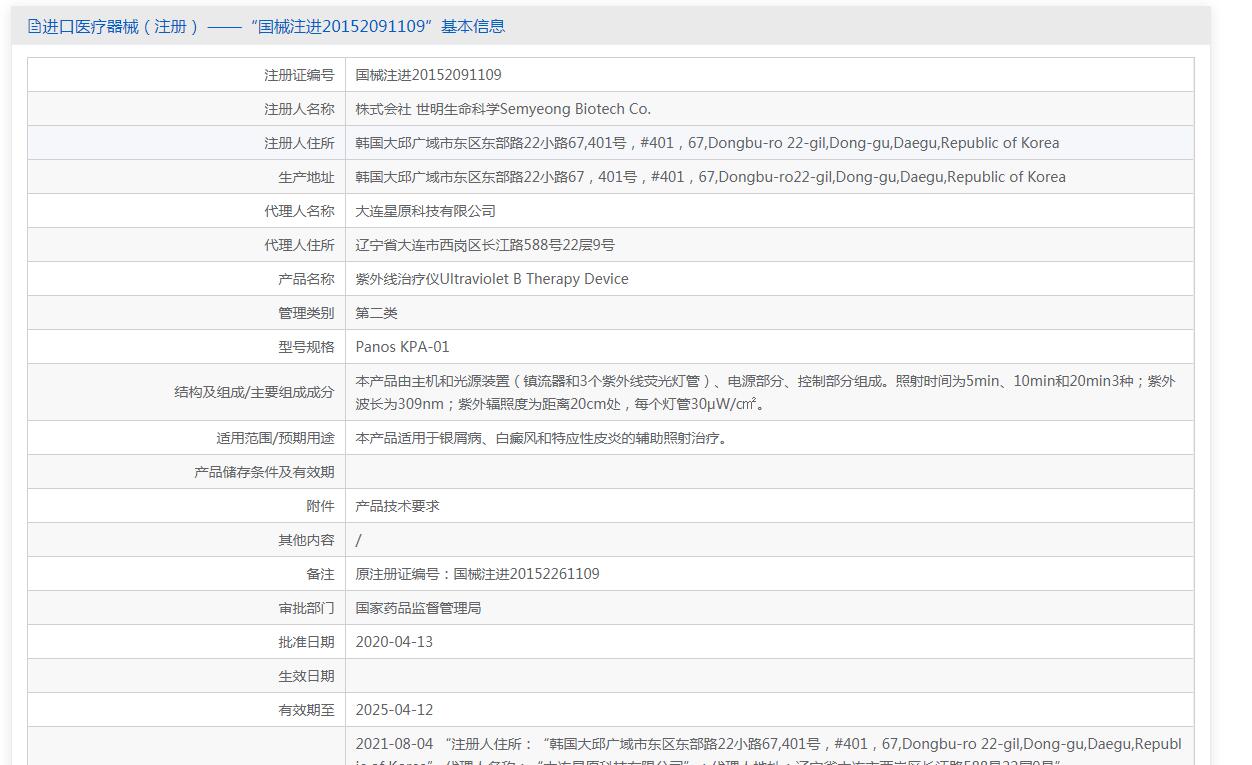Click the 生产地址 label

pyautogui.click(x=306, y=177)
